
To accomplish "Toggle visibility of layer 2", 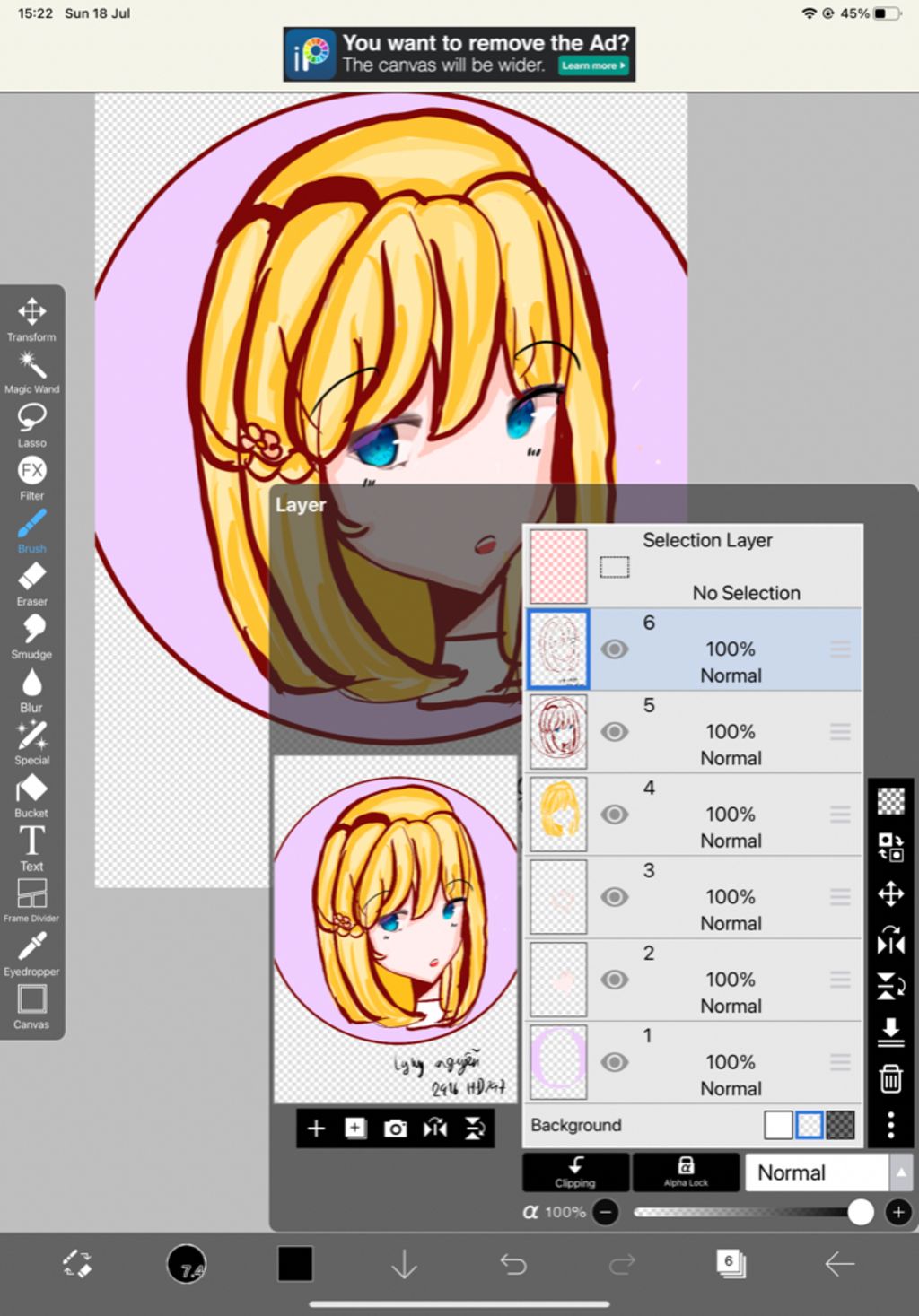I will tap(614, 979).
